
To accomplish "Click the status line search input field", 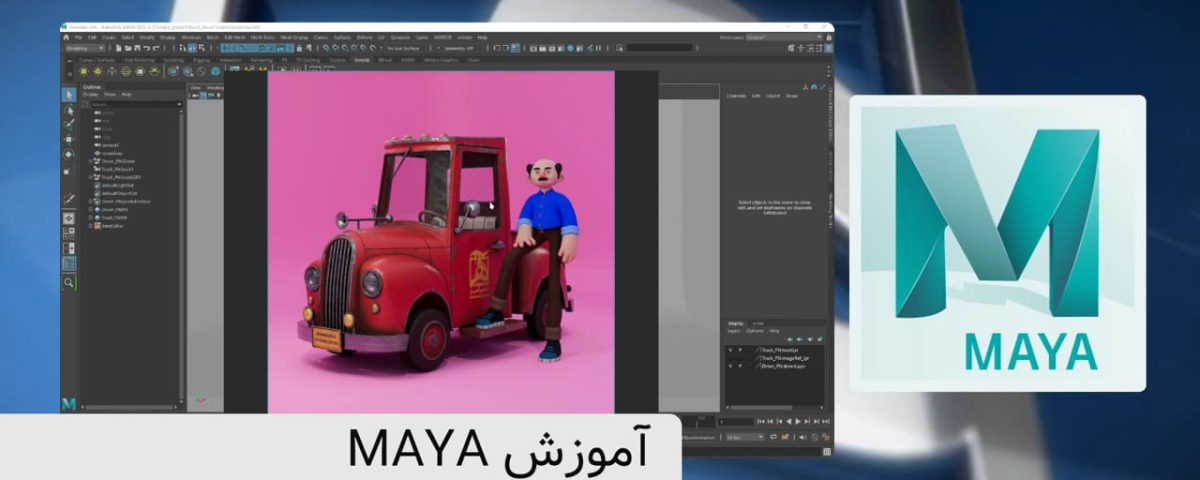I will click(660, 48).
